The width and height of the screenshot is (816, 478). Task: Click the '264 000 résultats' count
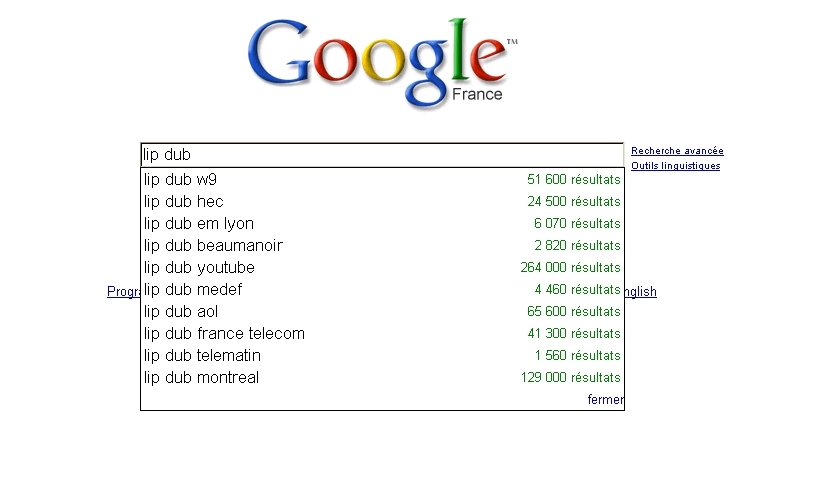click(x=570, y=268)
